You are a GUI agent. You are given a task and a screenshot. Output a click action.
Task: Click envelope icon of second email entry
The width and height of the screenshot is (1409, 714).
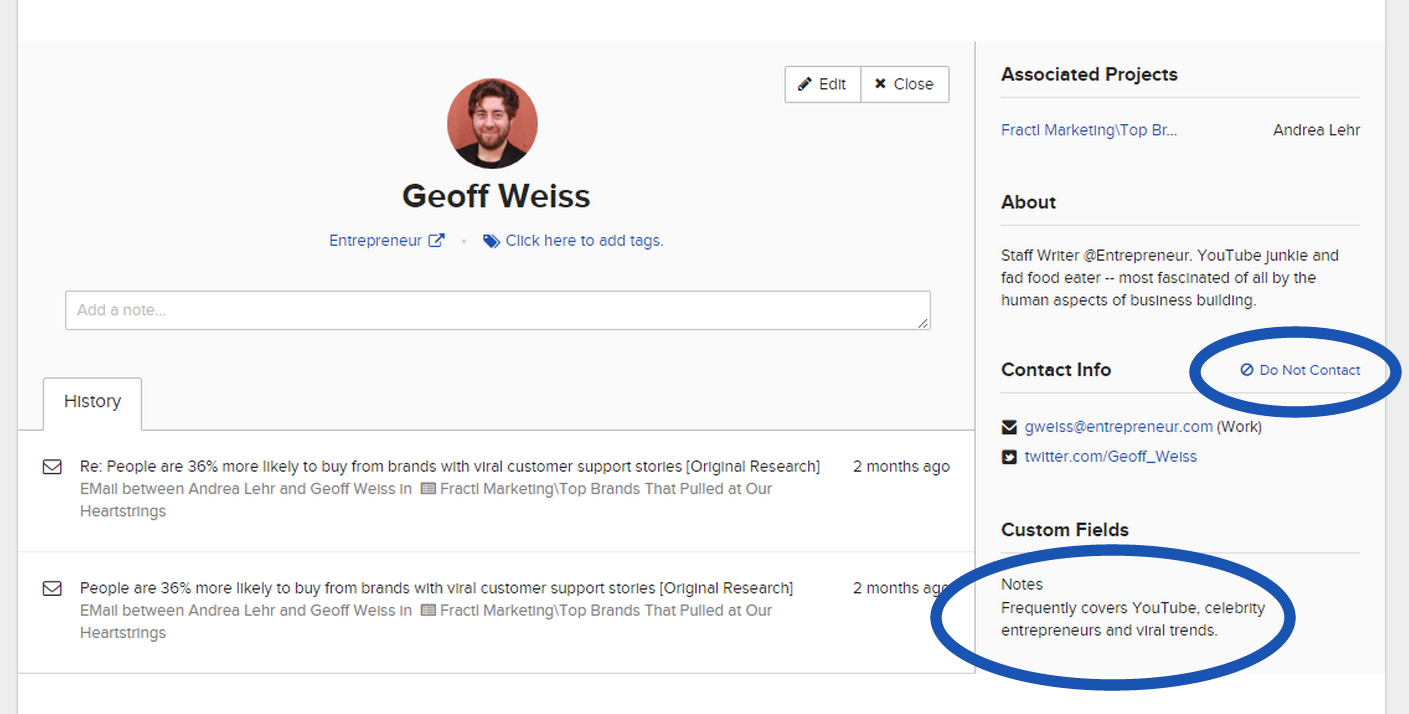pos(52,589)
